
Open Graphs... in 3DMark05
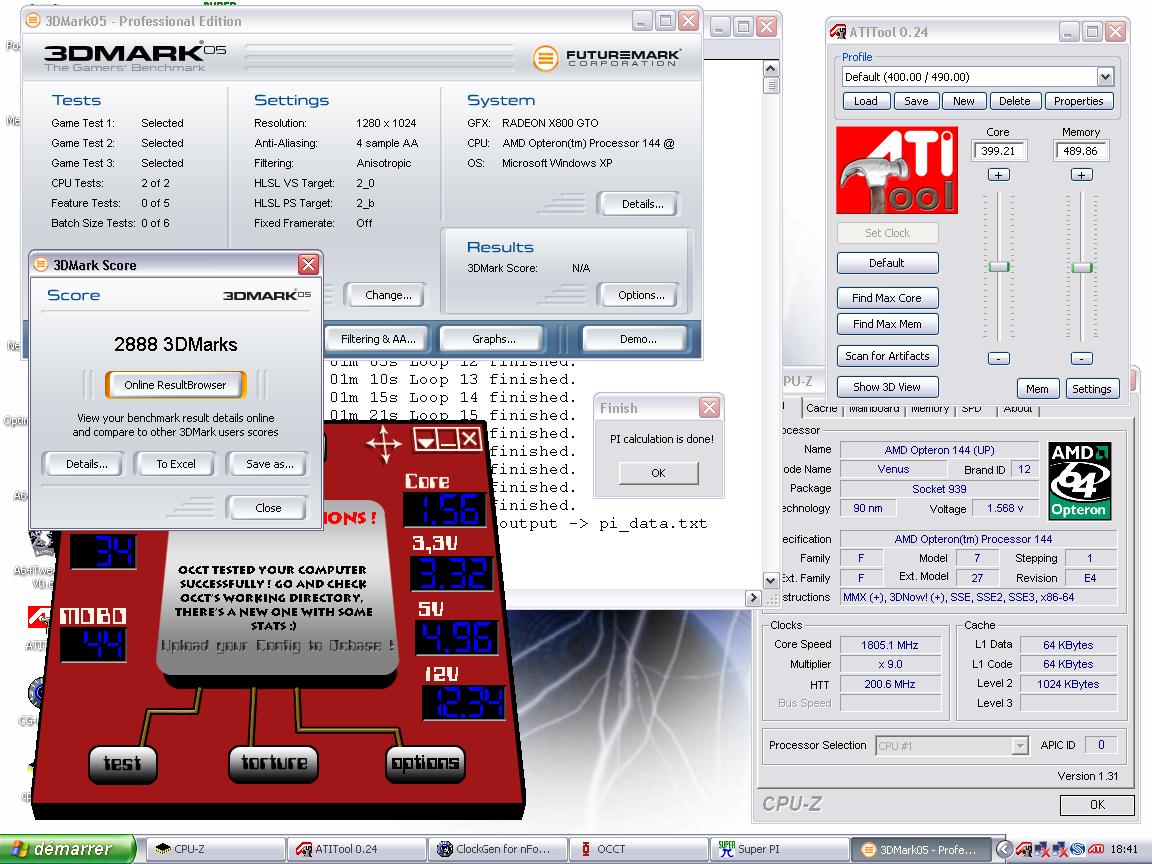click(494, 339)
